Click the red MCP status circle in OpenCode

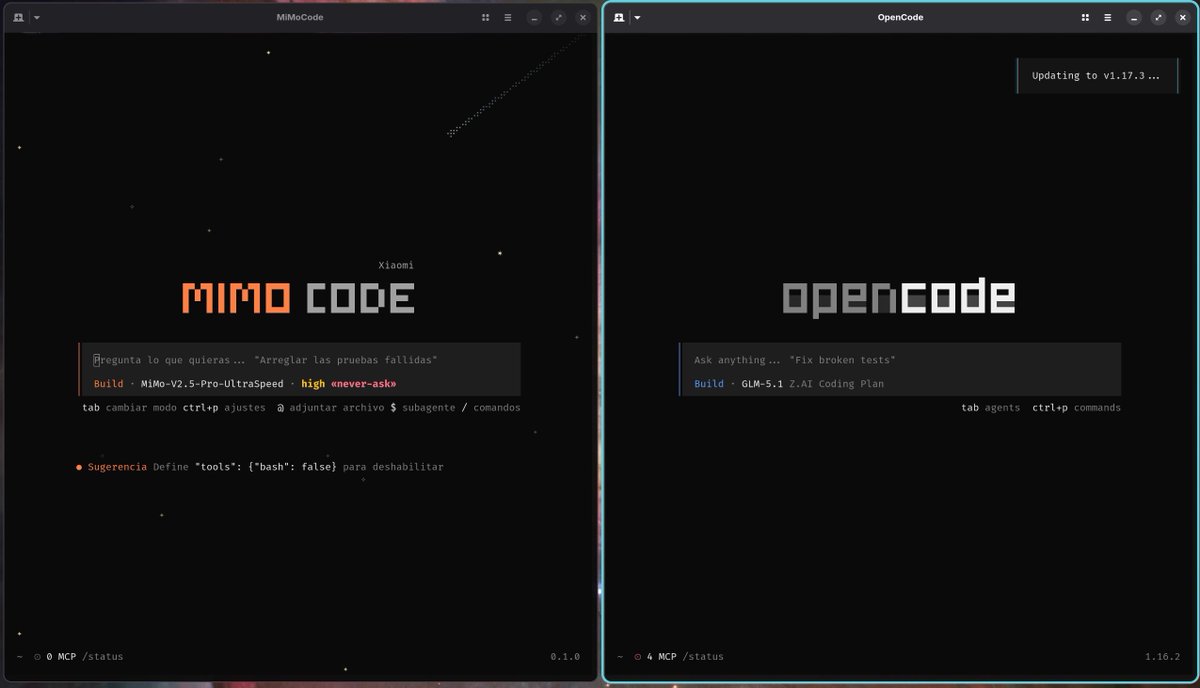pos(637,657)
